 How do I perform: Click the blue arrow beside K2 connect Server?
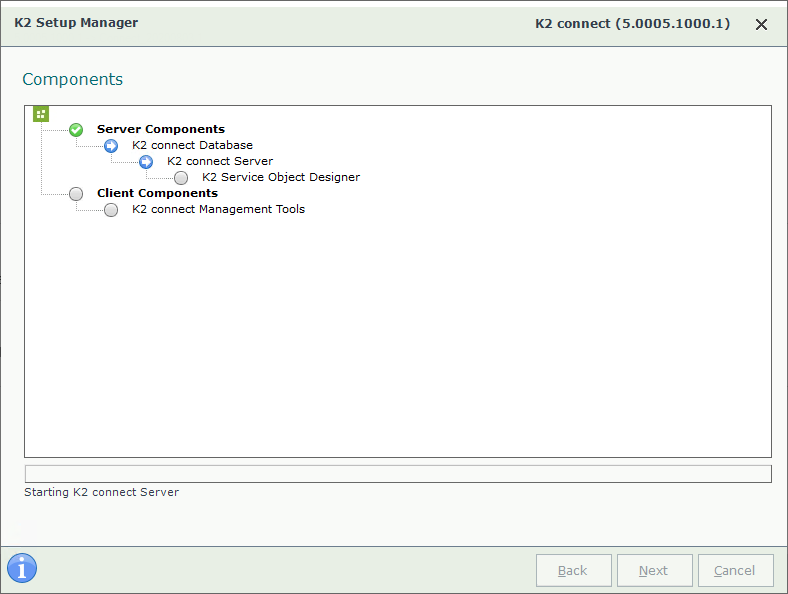pyautogui.click(x=146, y=162)
